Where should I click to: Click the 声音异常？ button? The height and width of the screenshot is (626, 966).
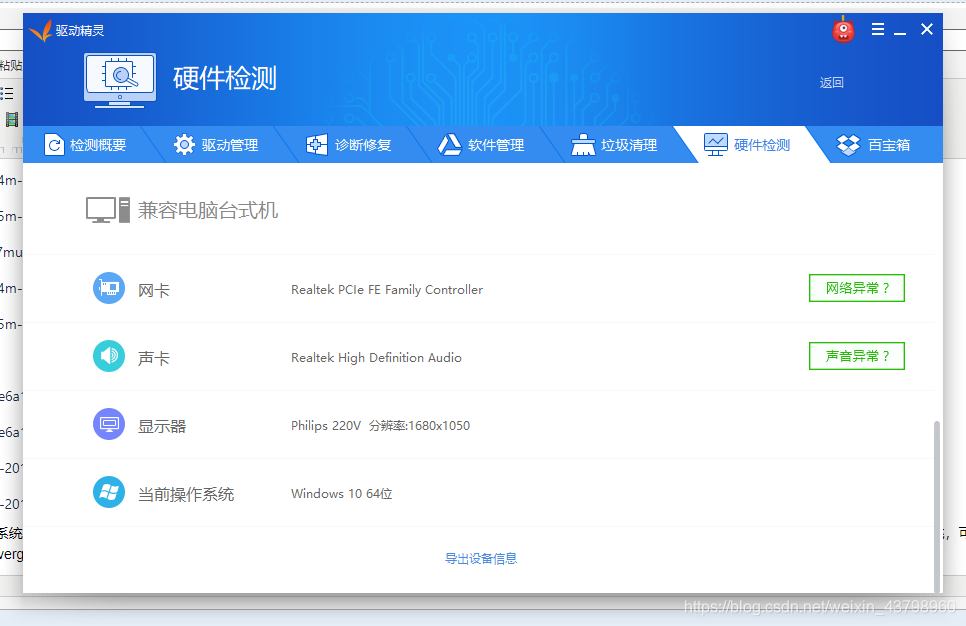point(857,356)
